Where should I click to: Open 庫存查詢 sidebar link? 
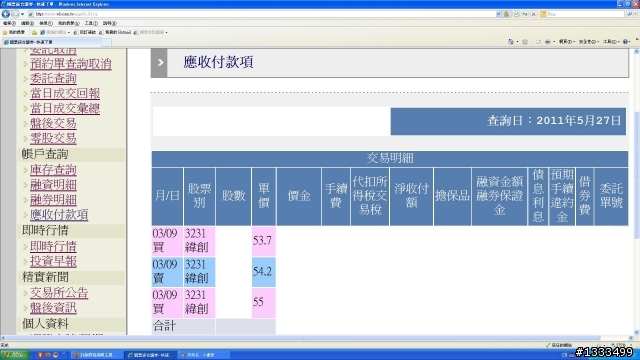pyautogui.click(x=53, y=170)
